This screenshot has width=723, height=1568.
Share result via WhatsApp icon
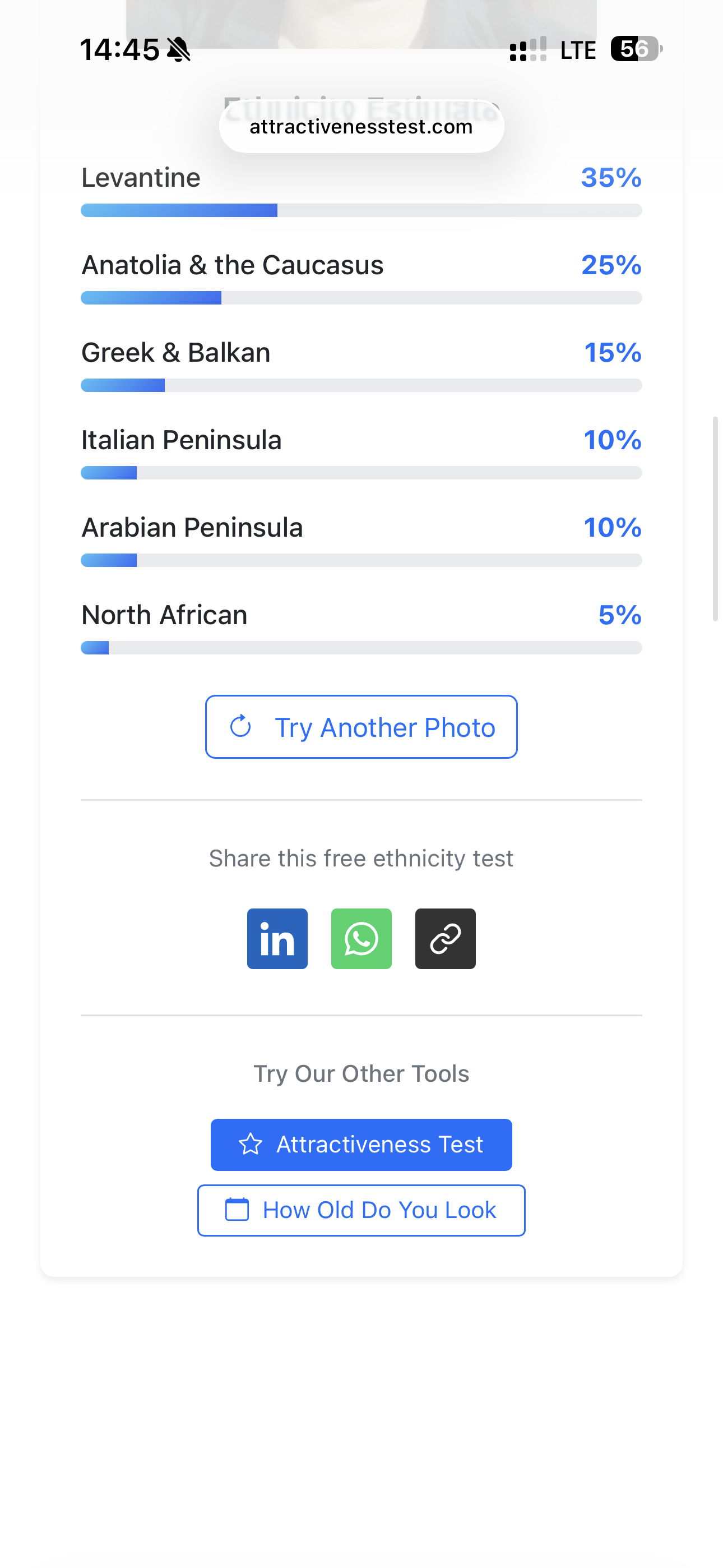(x=361, y=939)
